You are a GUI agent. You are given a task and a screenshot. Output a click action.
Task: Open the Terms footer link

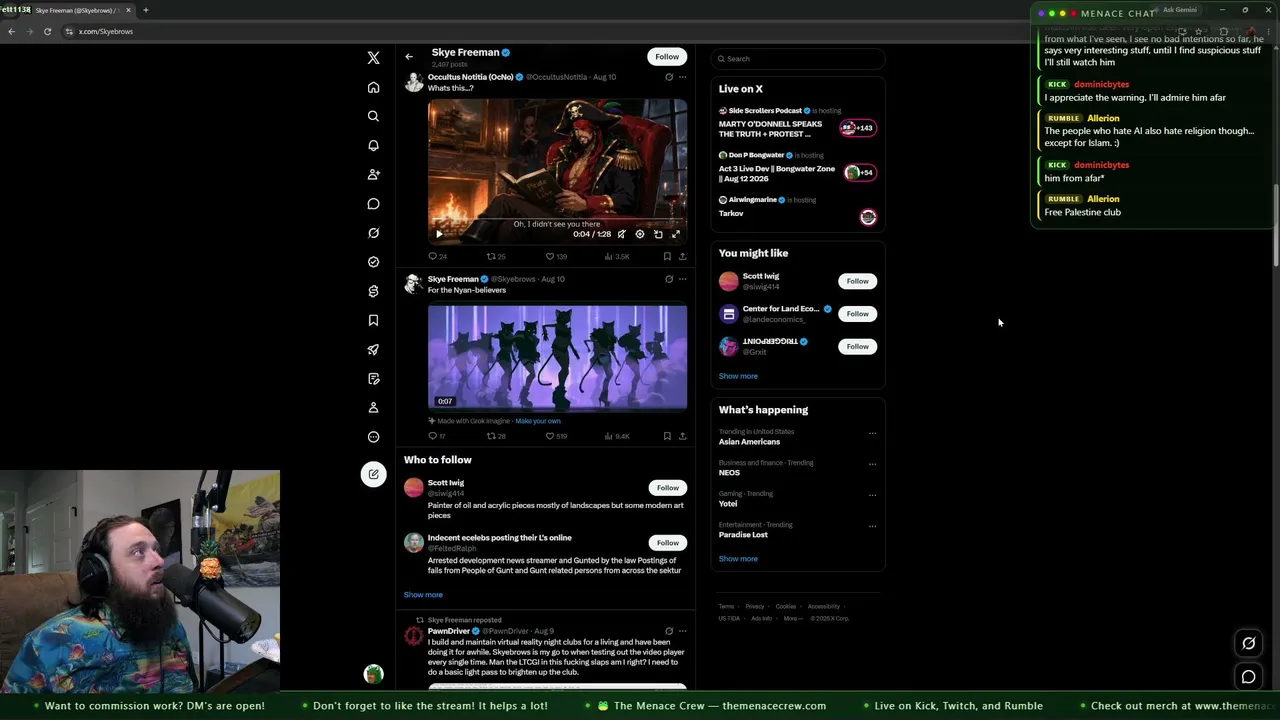click(x=726, y=606)
